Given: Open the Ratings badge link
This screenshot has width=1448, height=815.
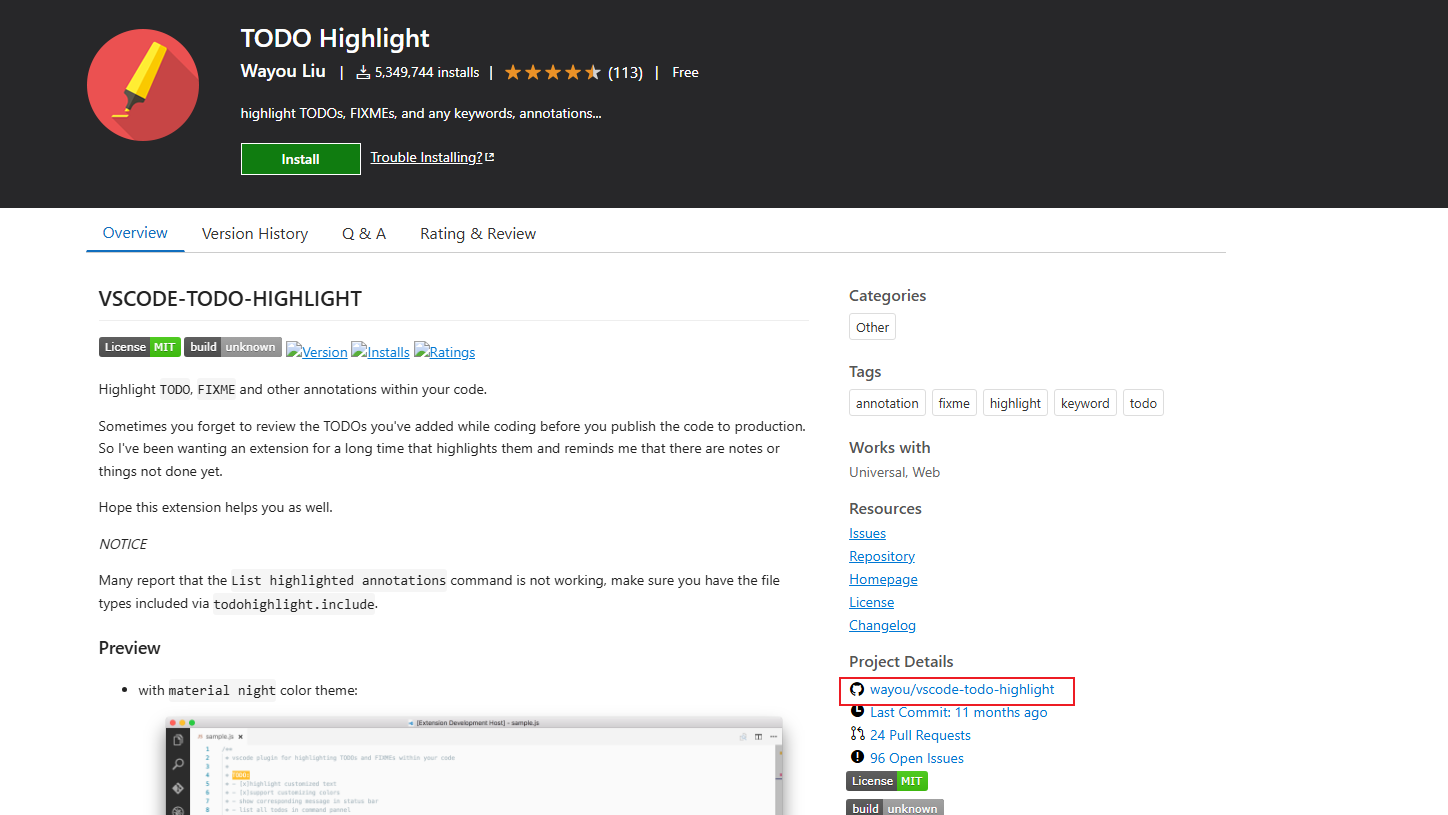Looking at the screenshot, I should (x=445, y=351).
